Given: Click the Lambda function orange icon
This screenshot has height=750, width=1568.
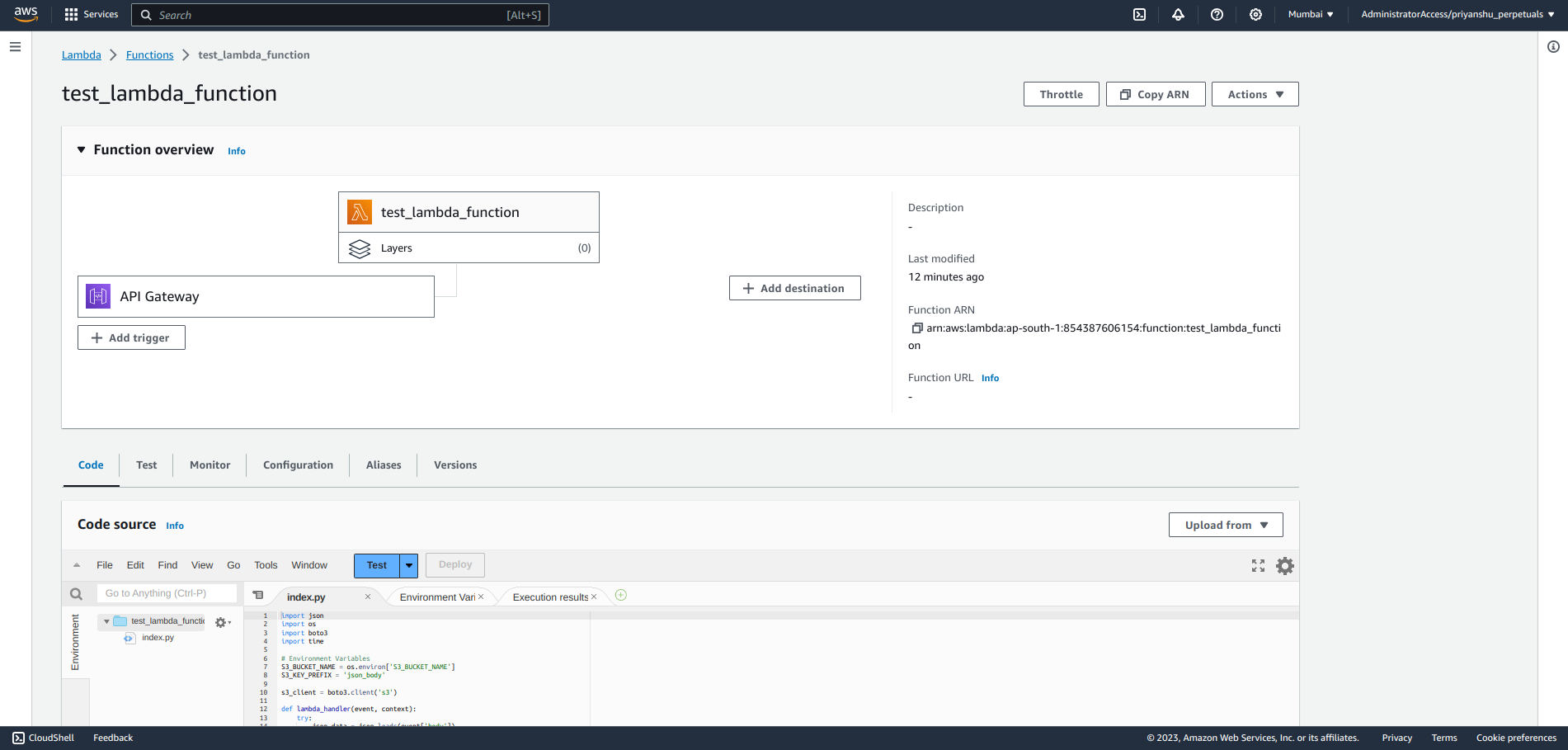Looking at the screenshot, I should [x=360, y=212].
